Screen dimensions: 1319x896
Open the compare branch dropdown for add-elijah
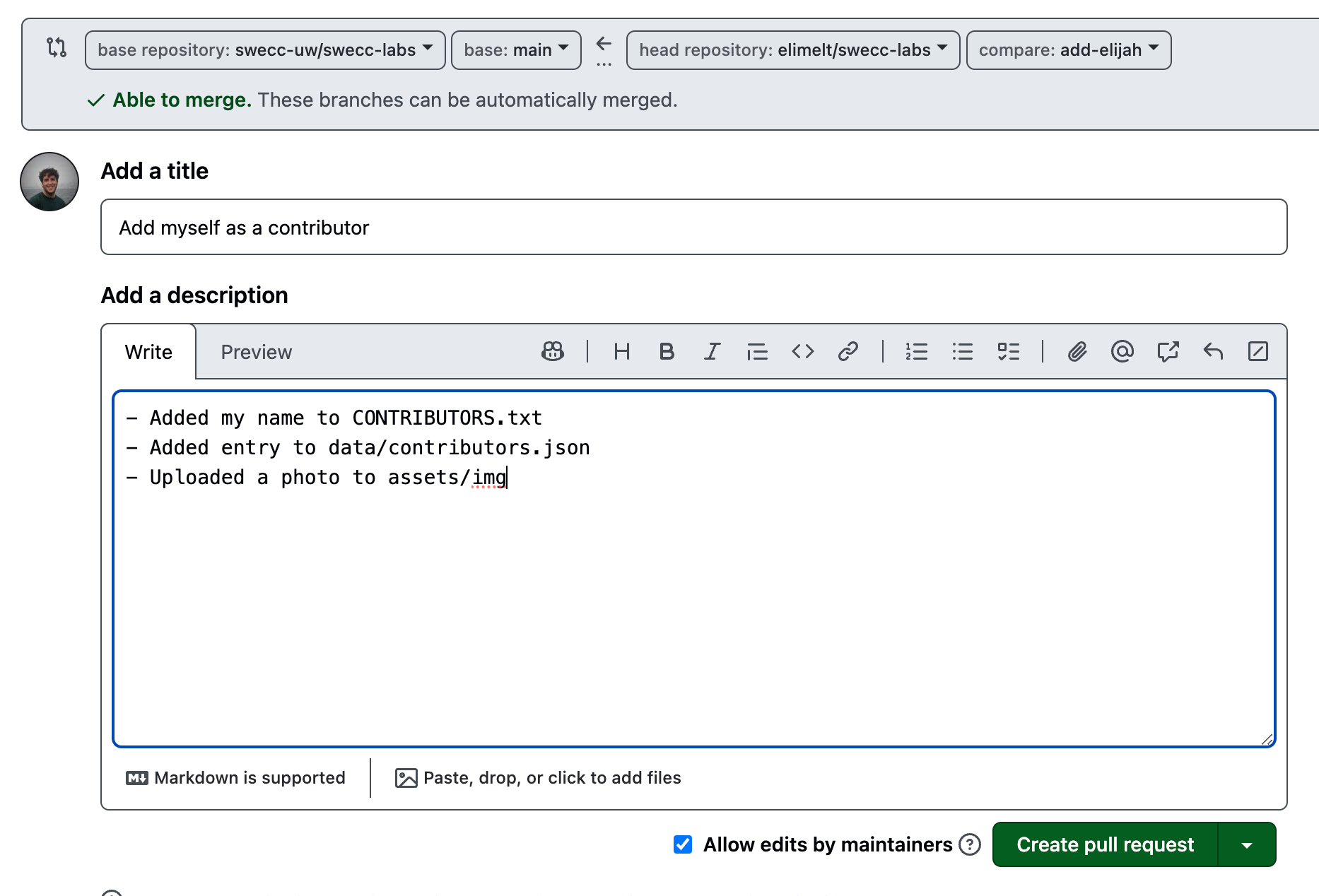[1068, 49]
